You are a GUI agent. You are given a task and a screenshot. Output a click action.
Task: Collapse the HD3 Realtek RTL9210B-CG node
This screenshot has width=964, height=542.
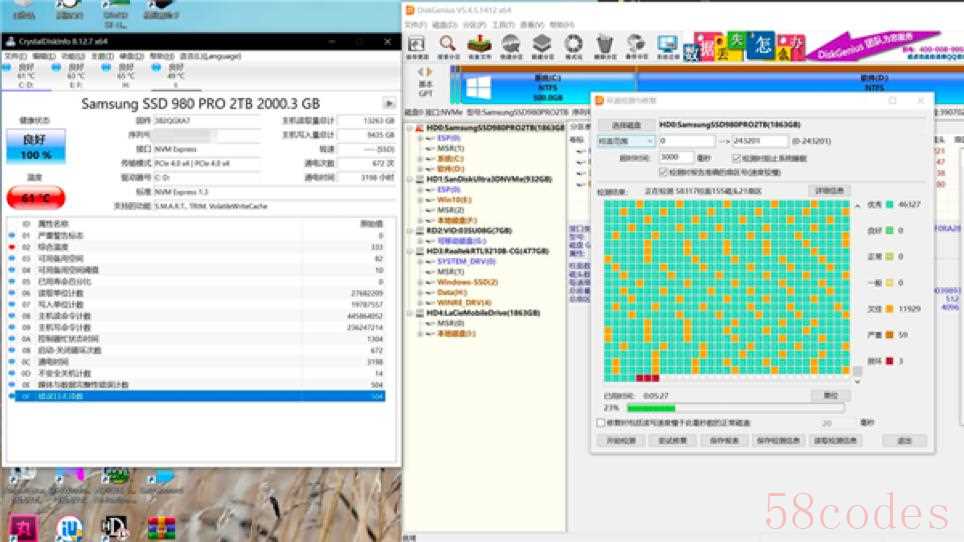point(409,251)
